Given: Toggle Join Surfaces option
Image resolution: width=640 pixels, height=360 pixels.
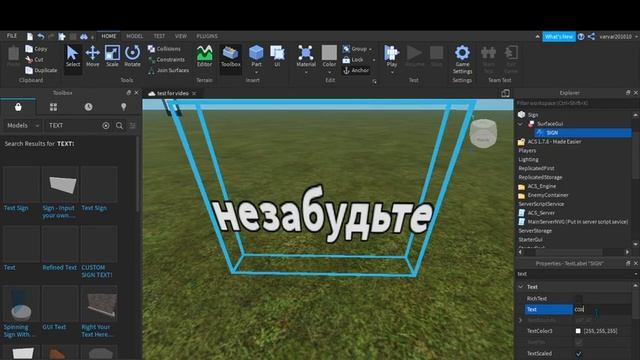Looking at the screenshot, I should coord(169,70).
